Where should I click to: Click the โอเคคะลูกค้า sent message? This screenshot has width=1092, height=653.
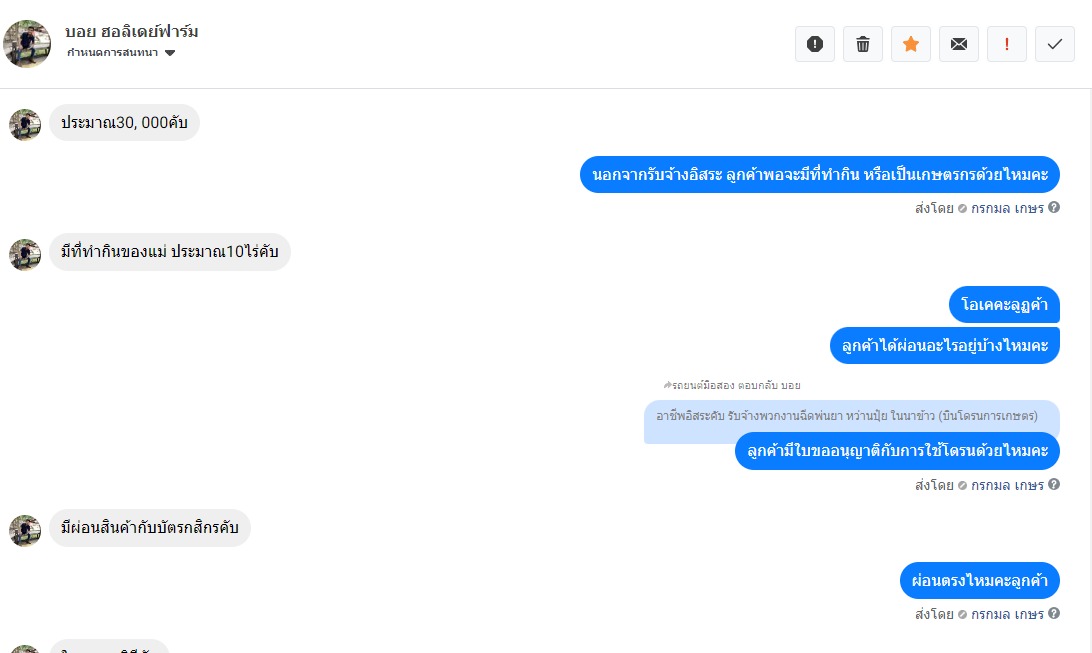(1004, 304)
